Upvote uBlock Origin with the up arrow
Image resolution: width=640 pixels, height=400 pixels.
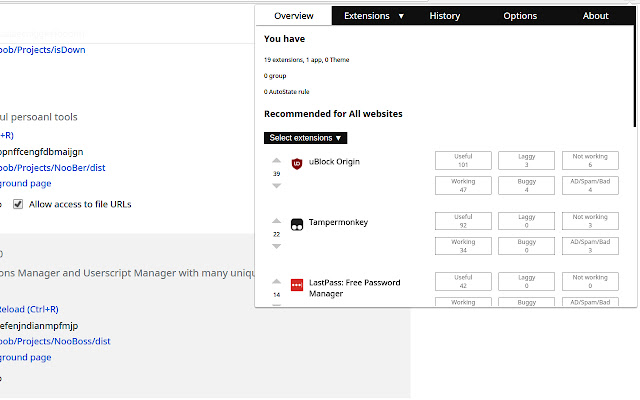(277, 161)
